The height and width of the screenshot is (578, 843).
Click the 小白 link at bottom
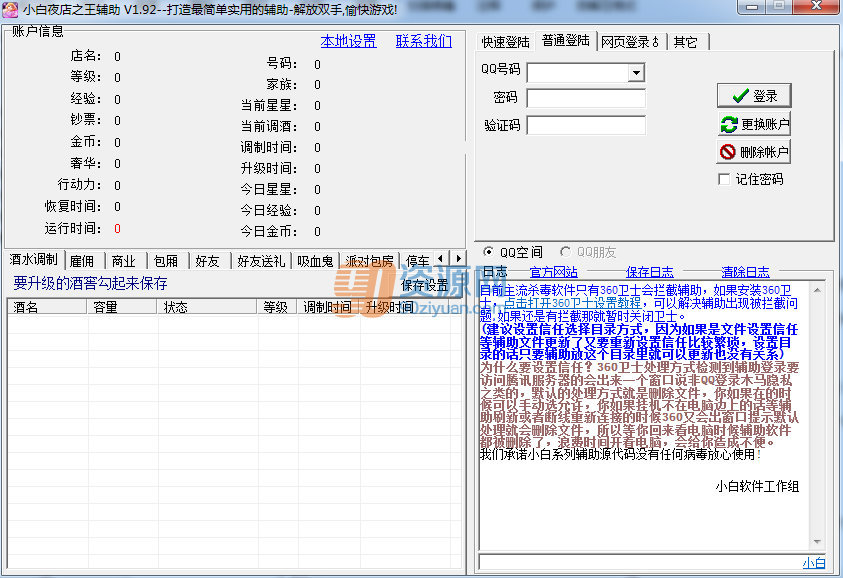[813, 563]
